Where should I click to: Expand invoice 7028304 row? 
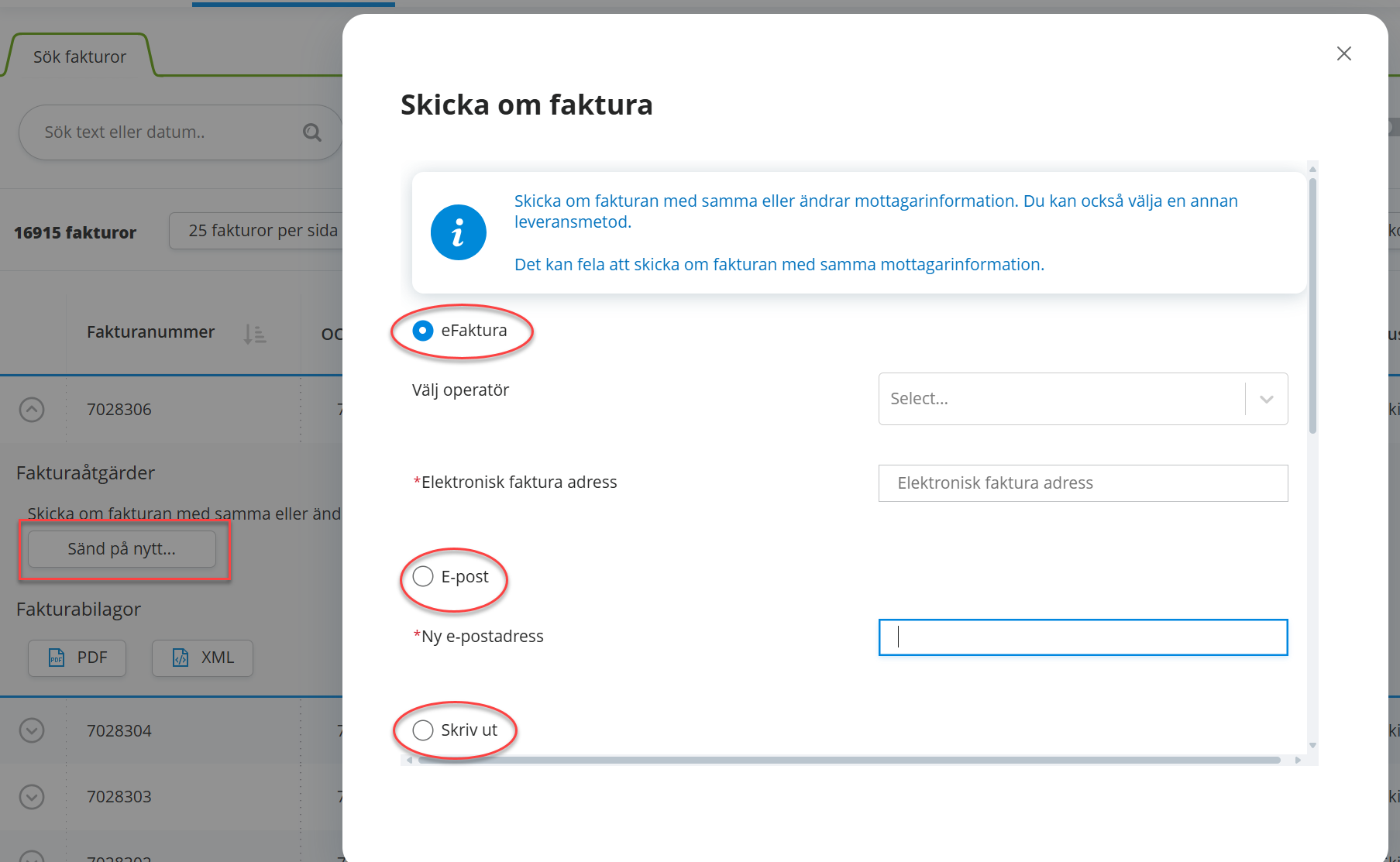32,730
